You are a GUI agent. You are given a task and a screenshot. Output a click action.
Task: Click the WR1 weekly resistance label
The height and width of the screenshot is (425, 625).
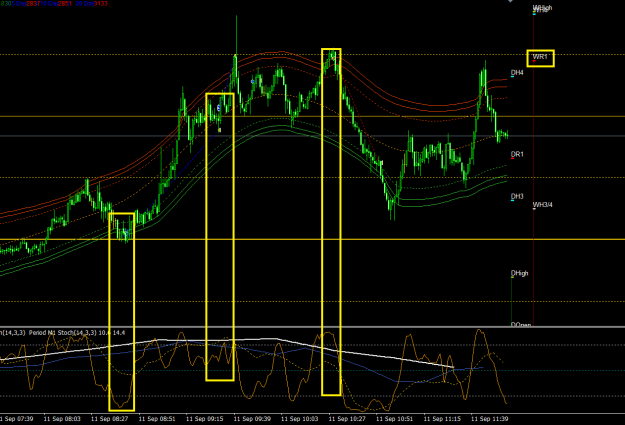(x=540, y=57)
